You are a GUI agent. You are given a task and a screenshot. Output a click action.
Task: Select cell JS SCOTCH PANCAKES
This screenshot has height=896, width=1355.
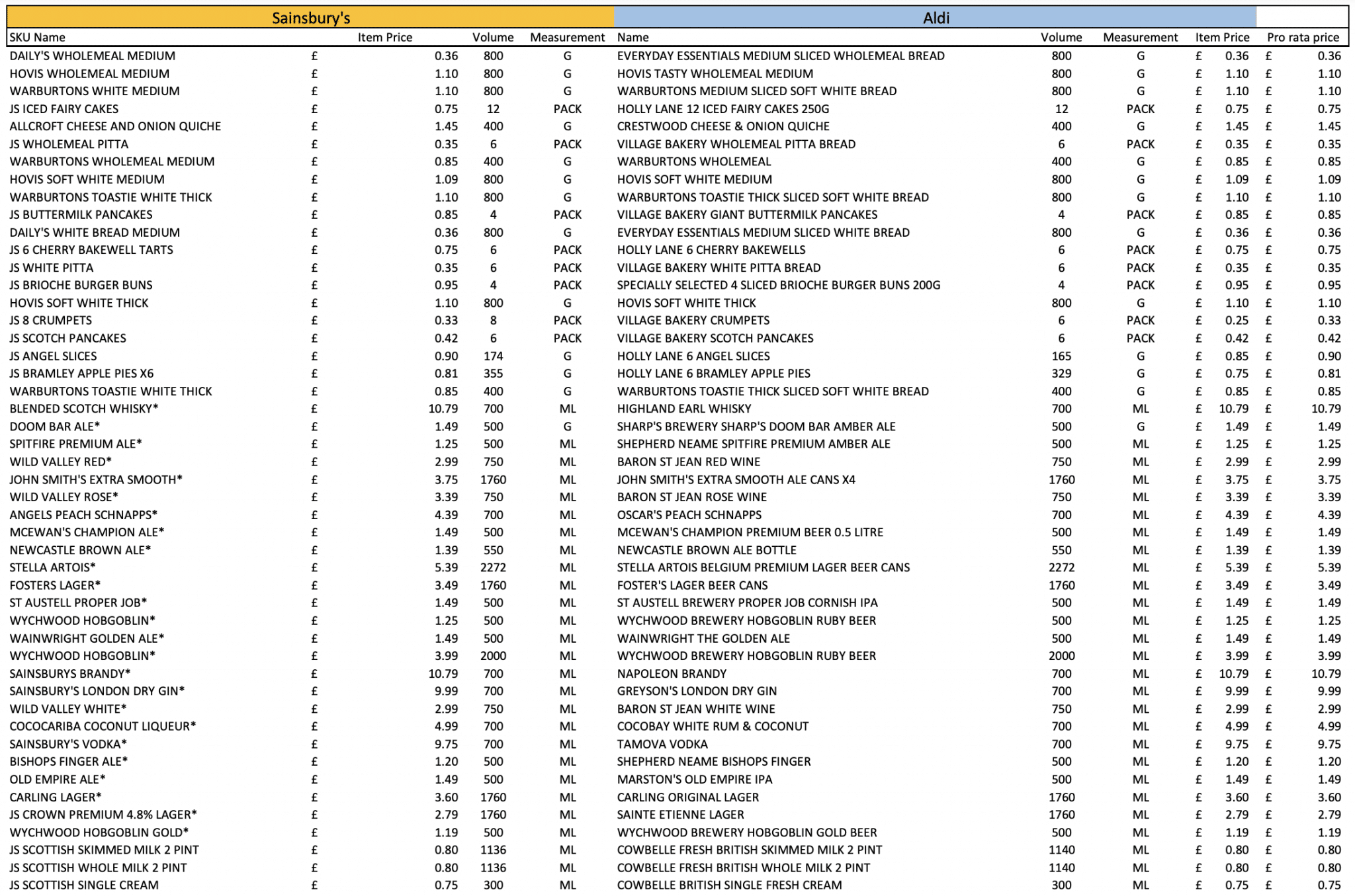point(67,339)
